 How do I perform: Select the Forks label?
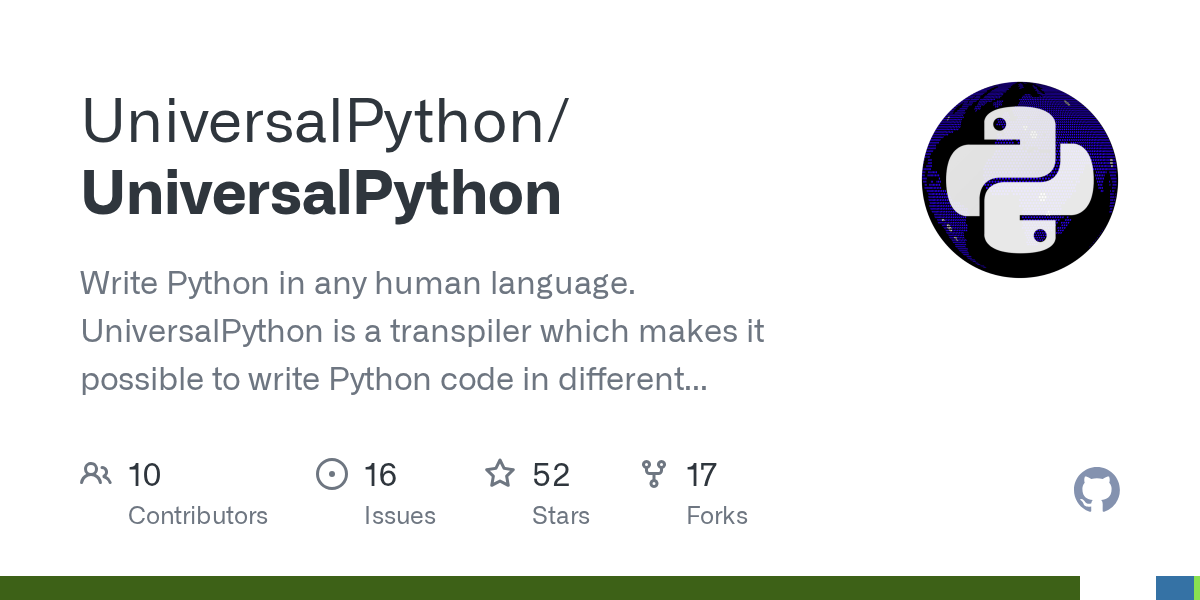717,516
